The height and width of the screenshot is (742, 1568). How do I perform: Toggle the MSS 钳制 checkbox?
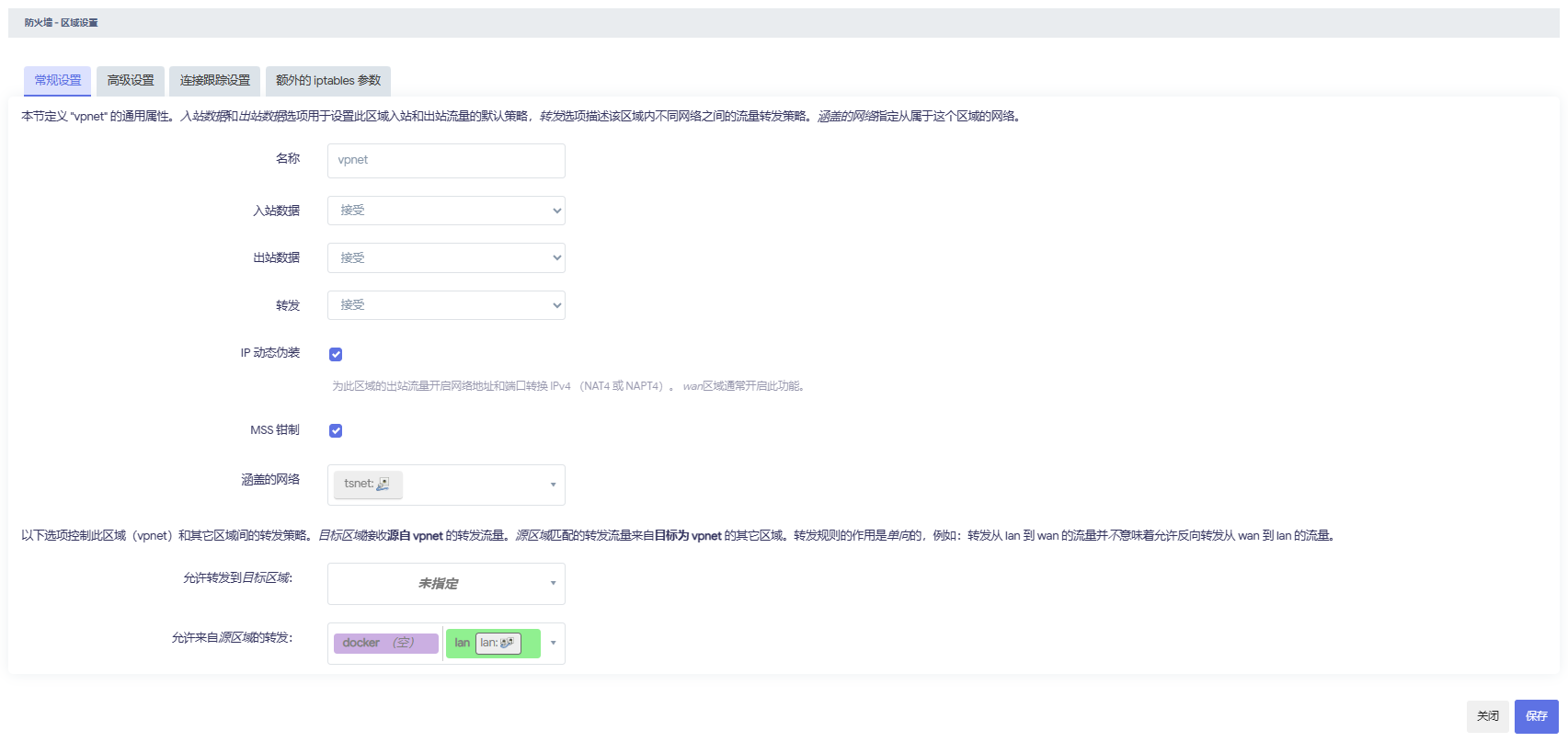pyautogui.click(x=336, y=430)
